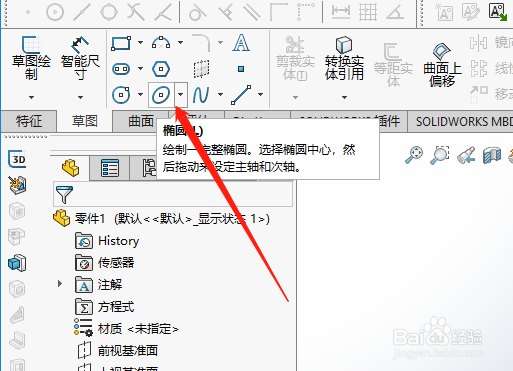The height and width of the screenshot is (371, 513).
Task: Open the dropdown under 草图绘制
Action: (31, 97)
